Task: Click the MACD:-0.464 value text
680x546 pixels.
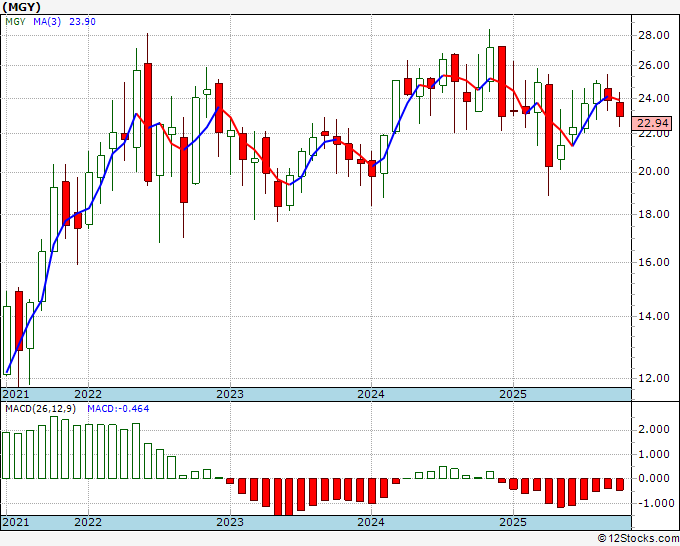Action: coord(118,409)
